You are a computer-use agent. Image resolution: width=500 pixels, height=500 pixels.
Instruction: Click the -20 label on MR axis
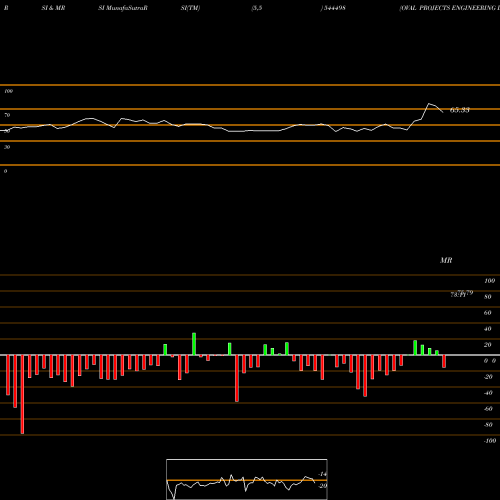[488, 377]
